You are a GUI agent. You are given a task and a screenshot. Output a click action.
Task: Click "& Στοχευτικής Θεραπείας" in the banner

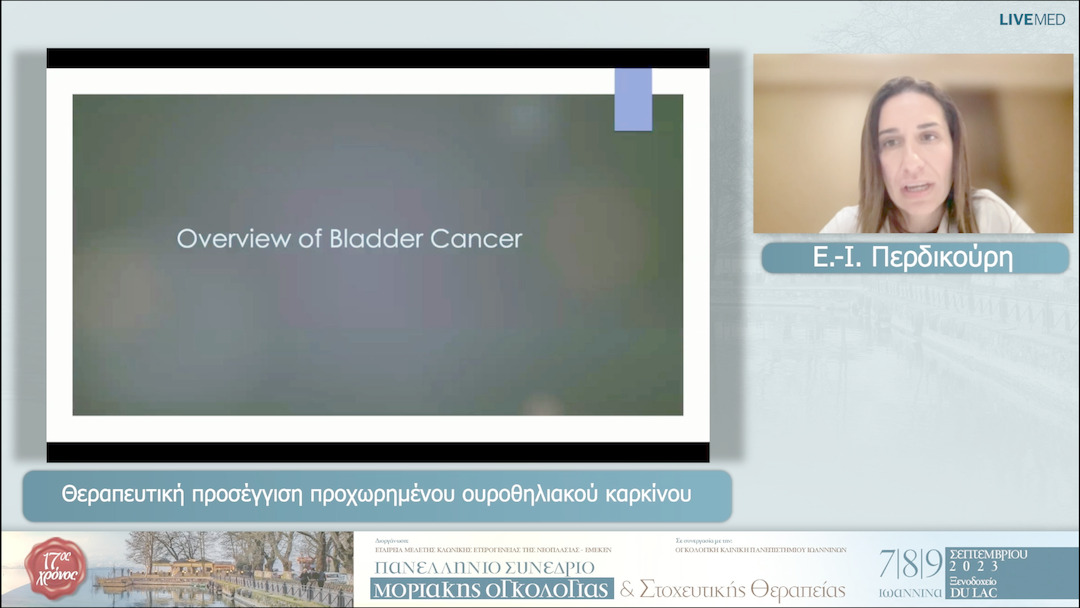[733, 589]
